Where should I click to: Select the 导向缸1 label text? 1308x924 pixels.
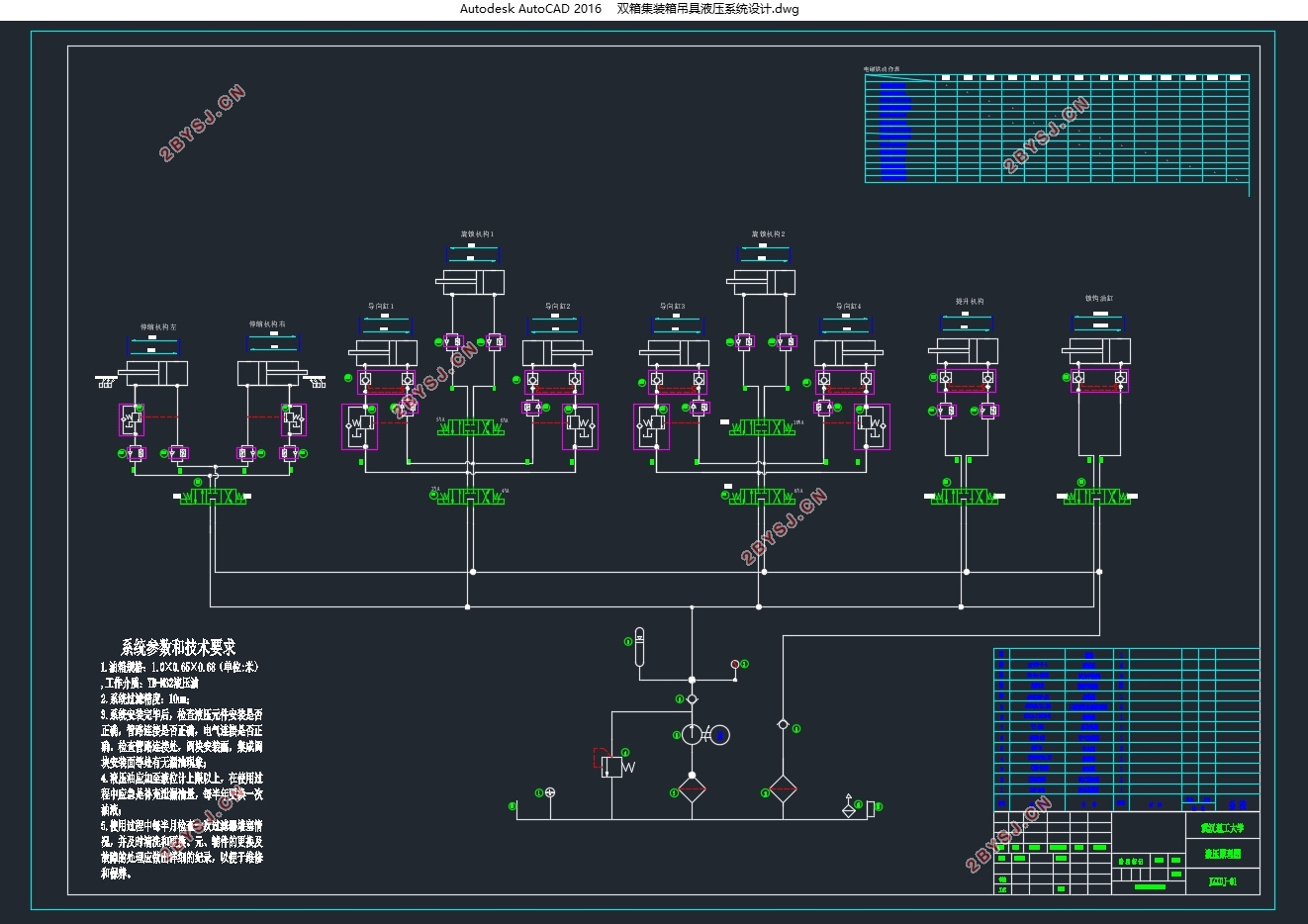[x=381, y=307]
